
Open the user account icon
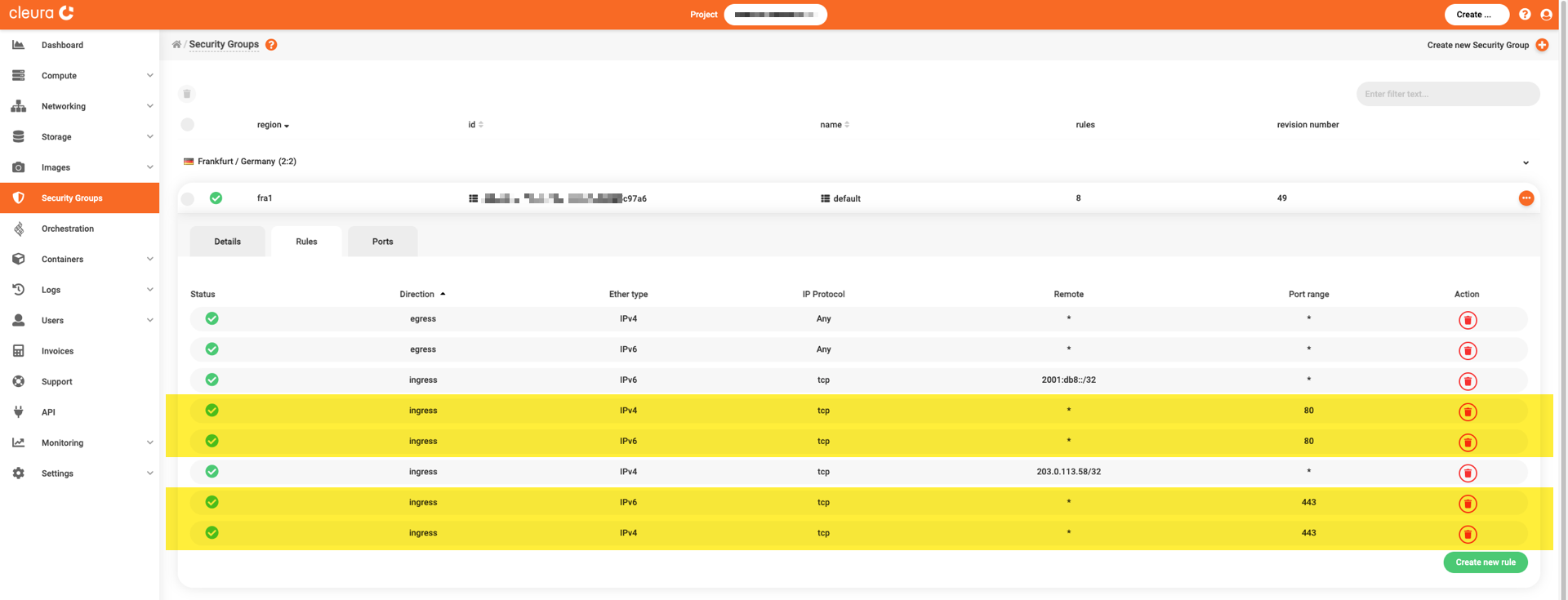(1546, 15)
